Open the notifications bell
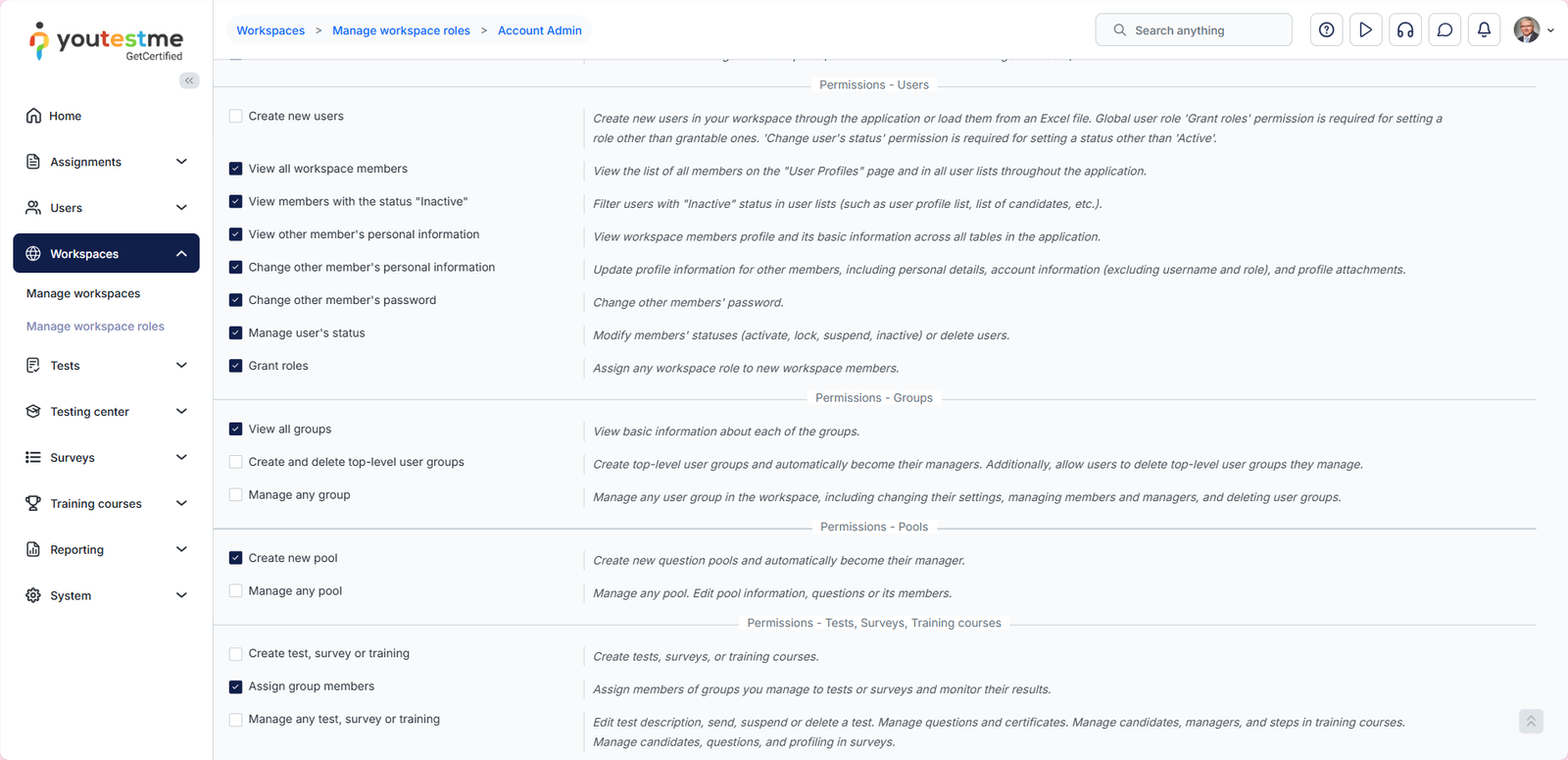The width and height of the screenshot is (1568, 760). tap(1484, 30)
